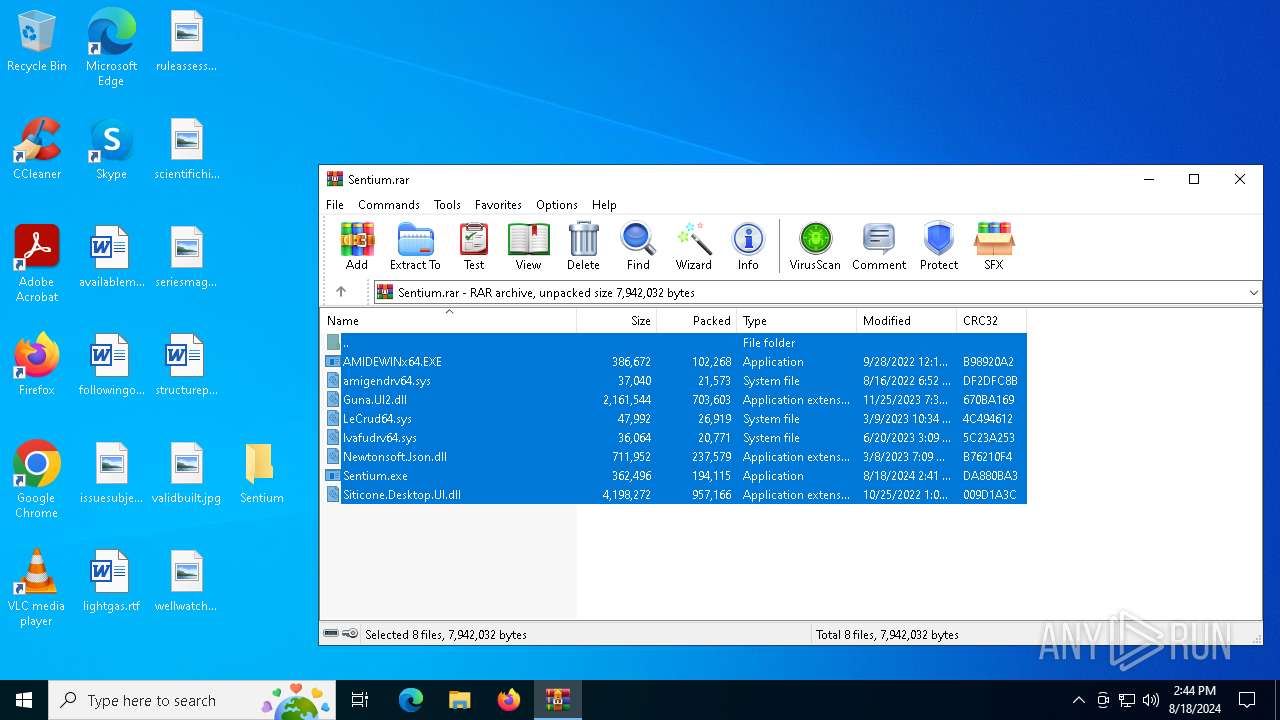This screenshot has width=1280, height=720.
Task: Select amigendrv64.sys file
Action: click(674, 381)
